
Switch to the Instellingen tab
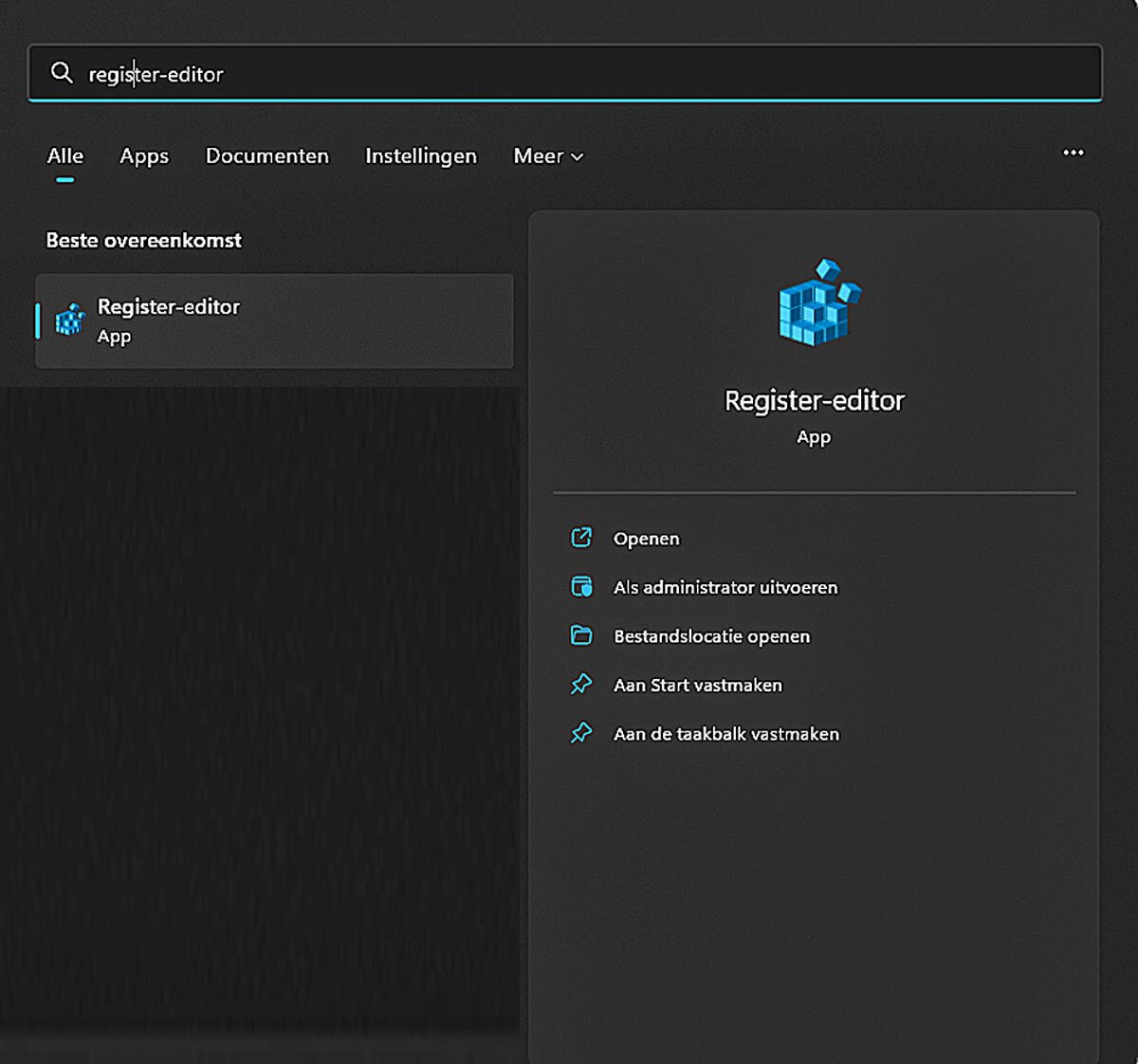click(420, 156)
